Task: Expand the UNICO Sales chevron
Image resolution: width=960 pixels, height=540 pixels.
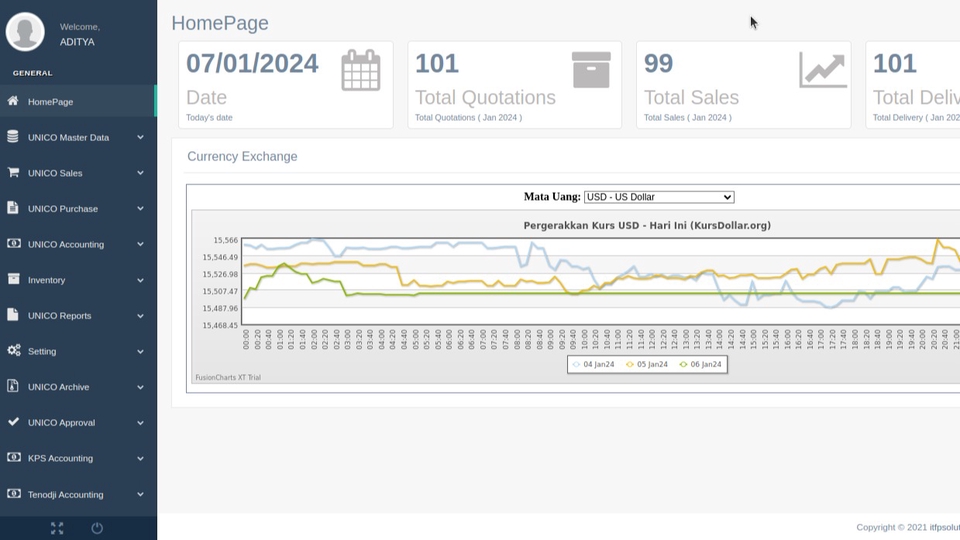Action: [x=140, y=173]
